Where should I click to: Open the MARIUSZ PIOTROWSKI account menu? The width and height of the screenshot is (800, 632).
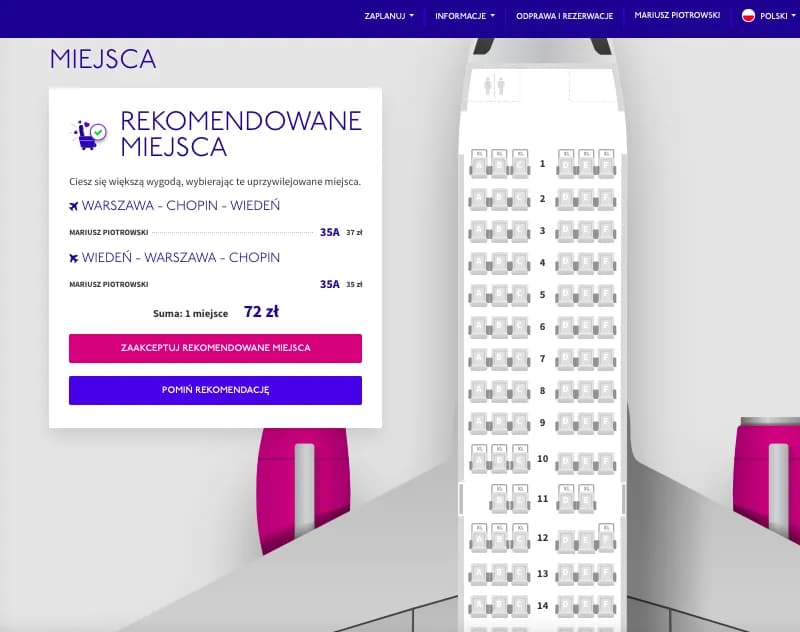676,16
